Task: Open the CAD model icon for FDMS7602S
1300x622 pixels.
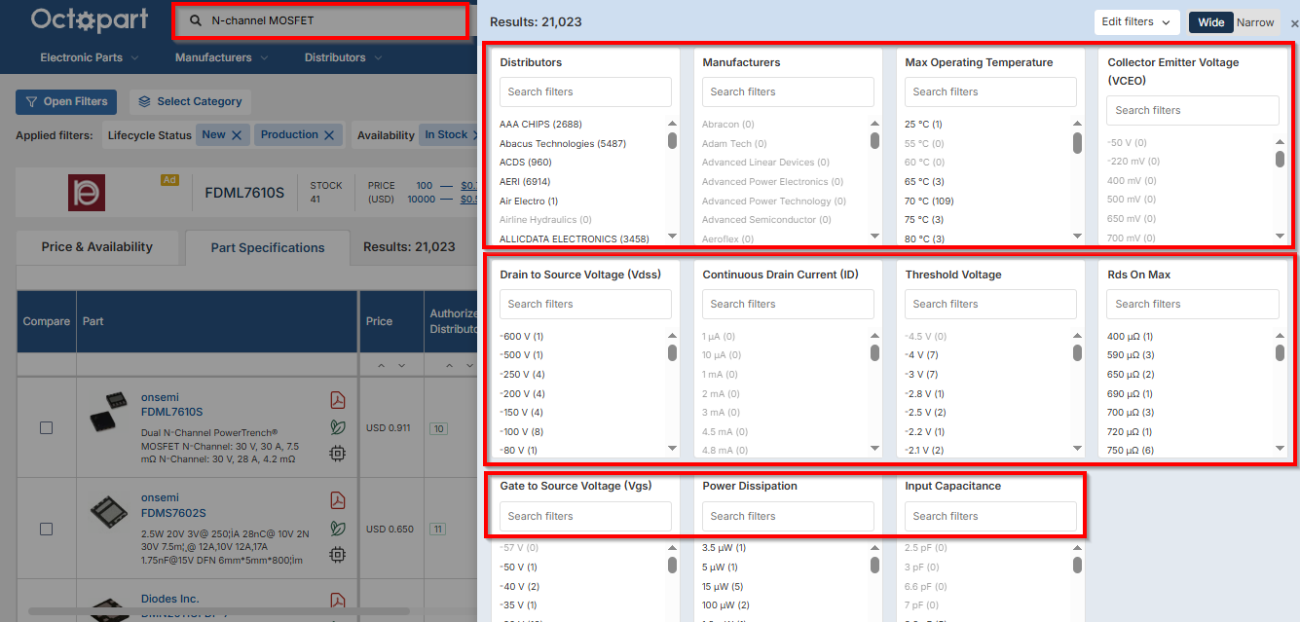Action: [x=338, y=553]
